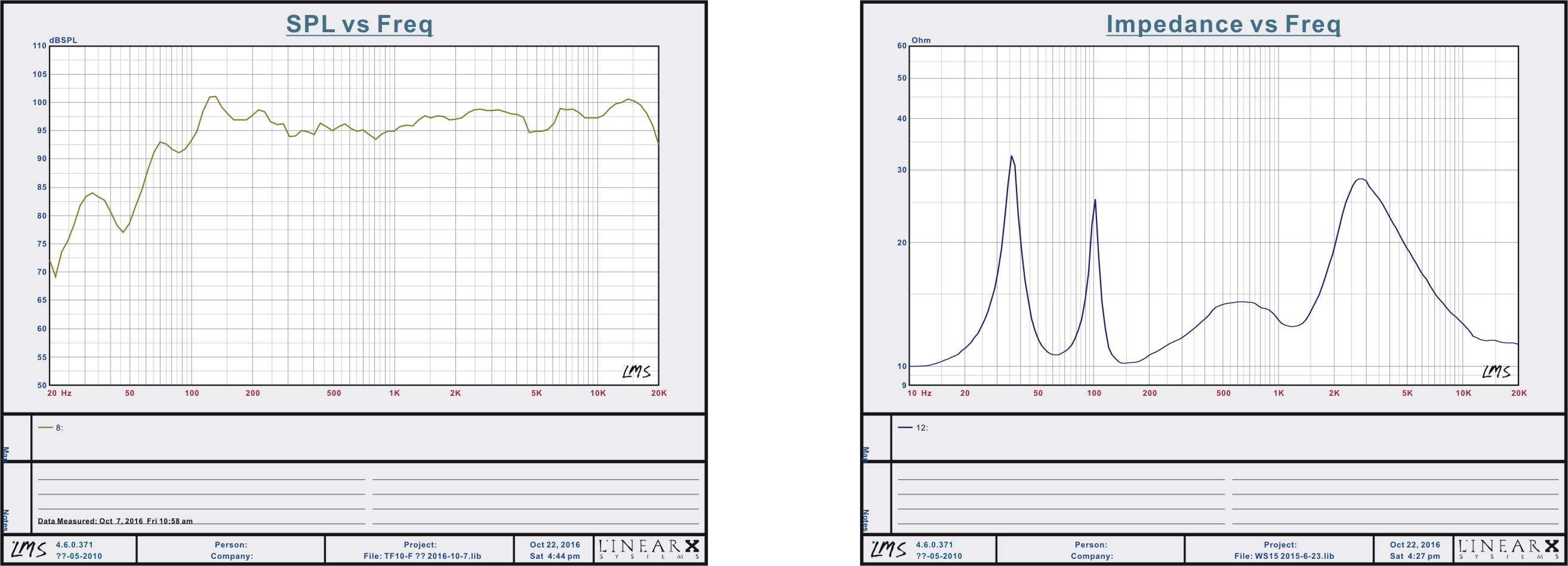
Task: Click the "Impedance vs Freq" title
Action: pos(1223,24)
